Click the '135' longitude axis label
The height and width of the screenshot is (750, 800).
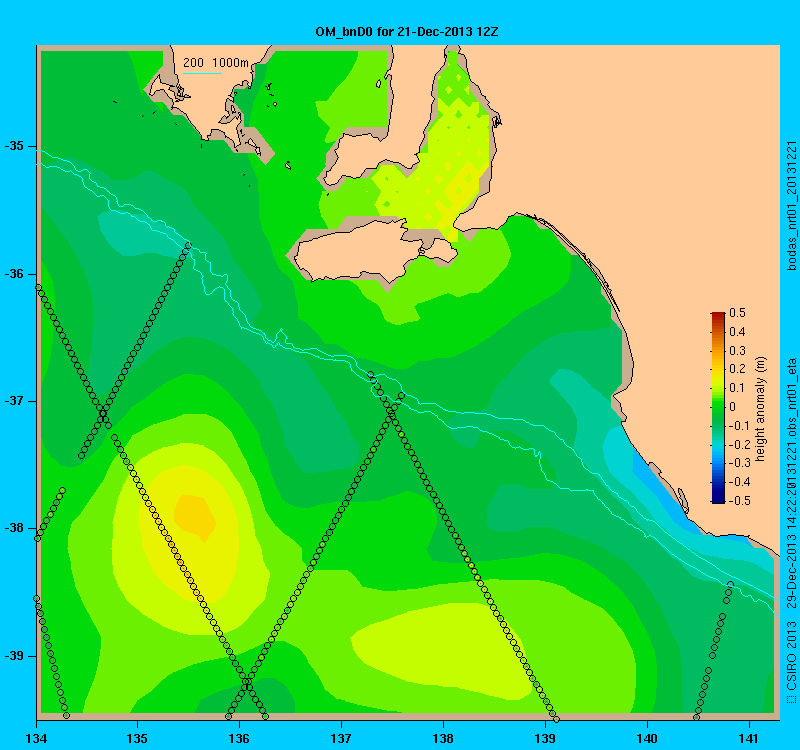click(x=137, y=738)
